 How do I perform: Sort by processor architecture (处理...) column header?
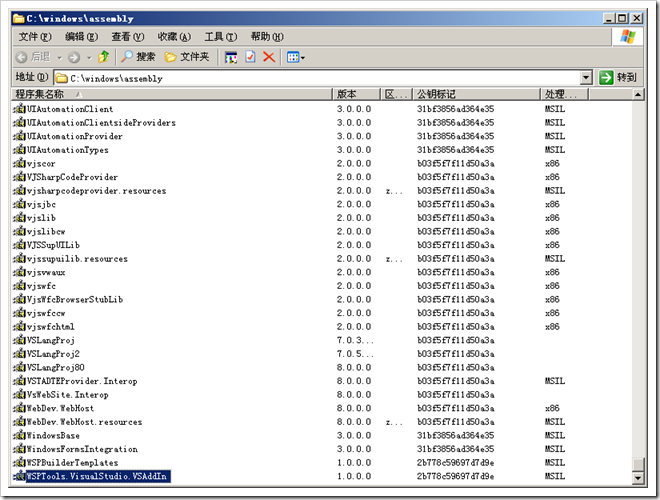pos(564,94)
